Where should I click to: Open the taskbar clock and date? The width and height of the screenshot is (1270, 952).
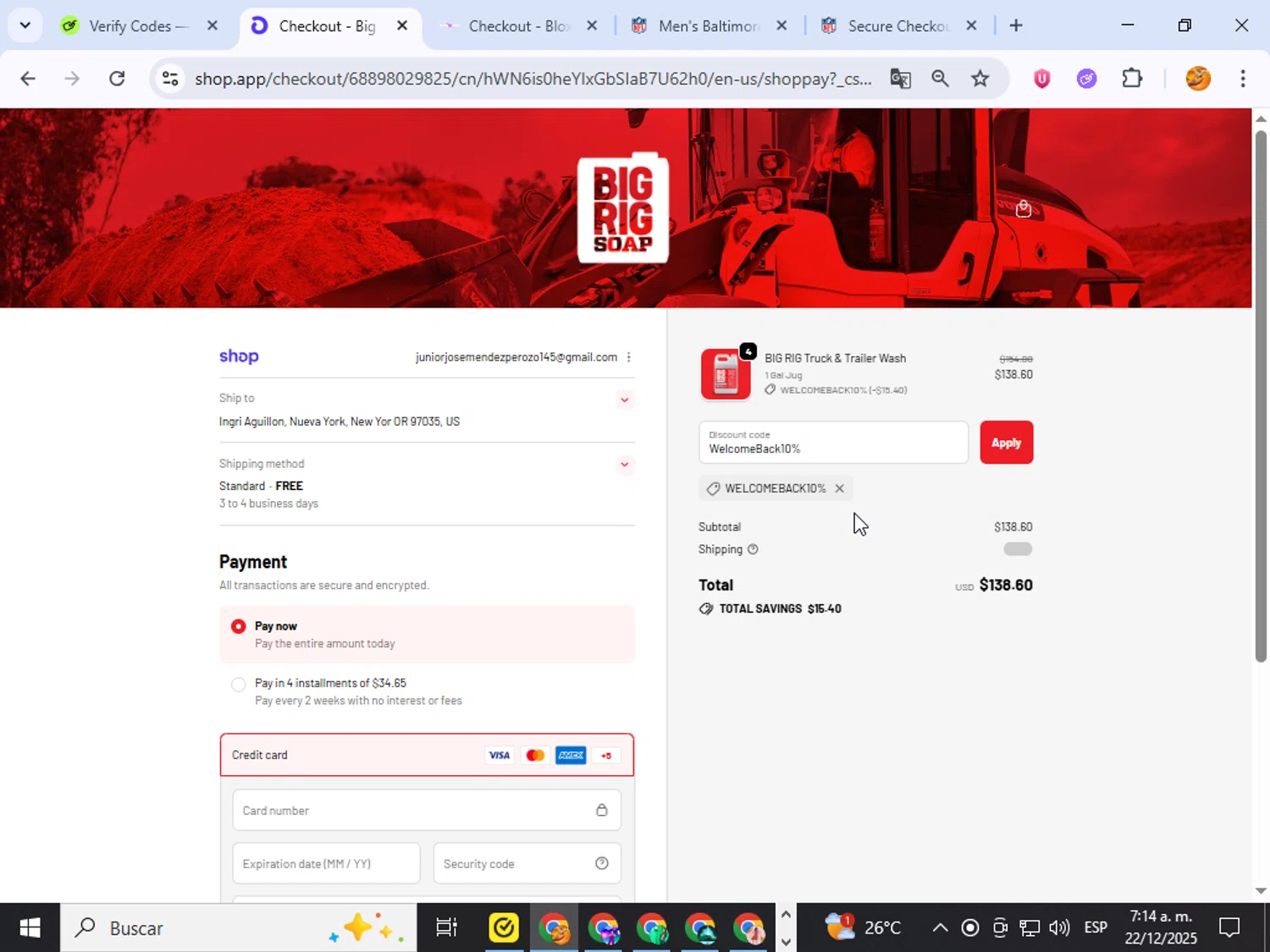[1161, 928]
